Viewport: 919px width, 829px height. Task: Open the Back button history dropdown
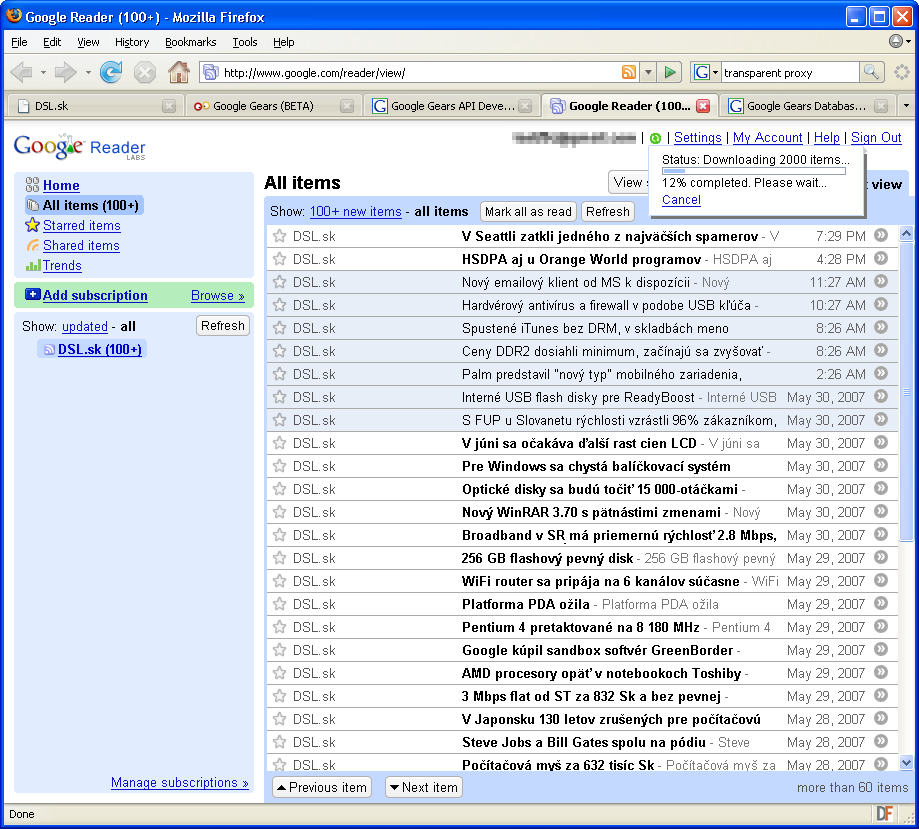[43, 73]
